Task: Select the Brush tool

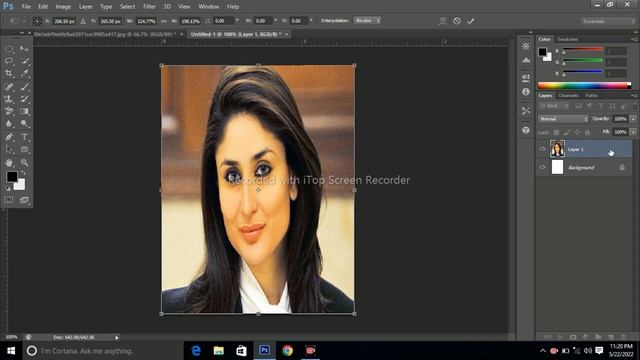Action: (x=24, y=87)
